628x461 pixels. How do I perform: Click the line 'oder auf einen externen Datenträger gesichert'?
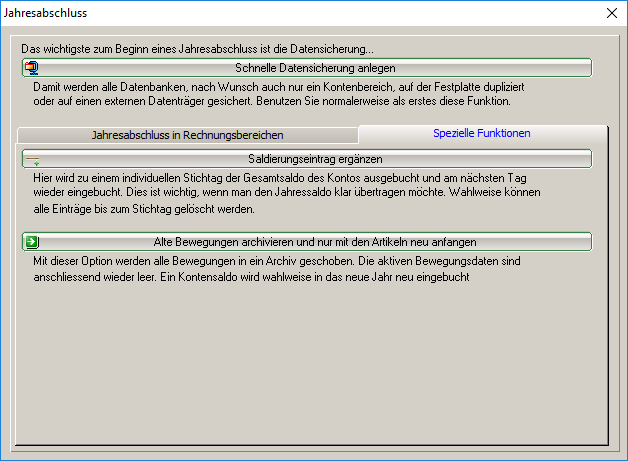272,101
